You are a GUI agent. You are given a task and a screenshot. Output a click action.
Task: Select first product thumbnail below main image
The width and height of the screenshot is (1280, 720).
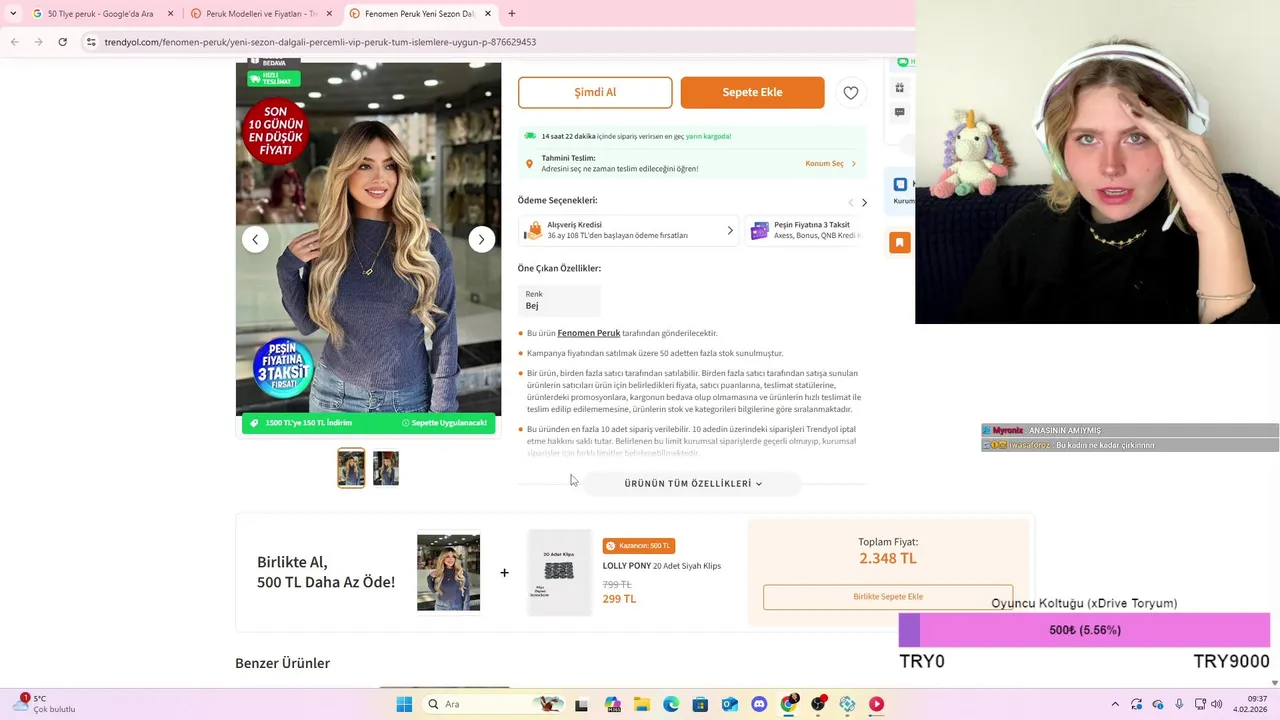(351, 468)
